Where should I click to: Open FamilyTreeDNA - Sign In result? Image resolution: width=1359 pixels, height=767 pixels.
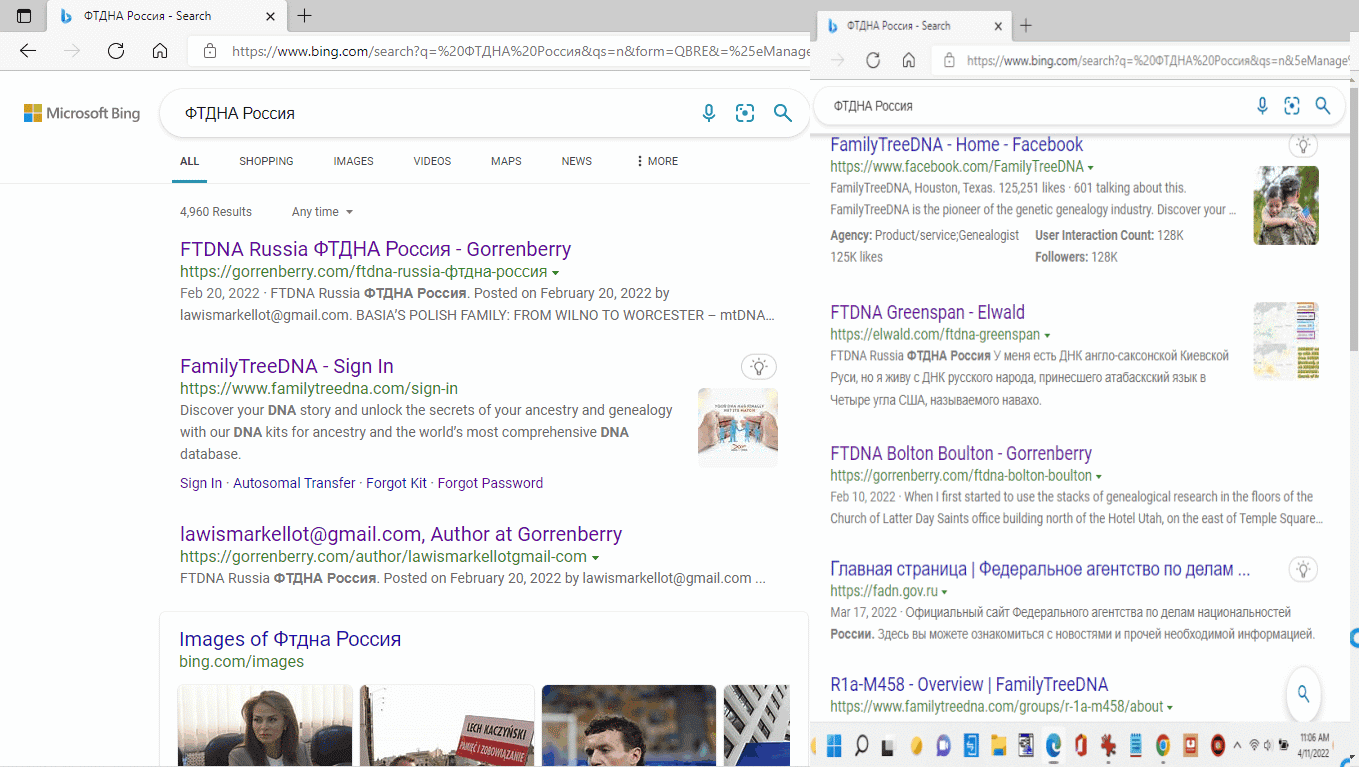[287, 366]
